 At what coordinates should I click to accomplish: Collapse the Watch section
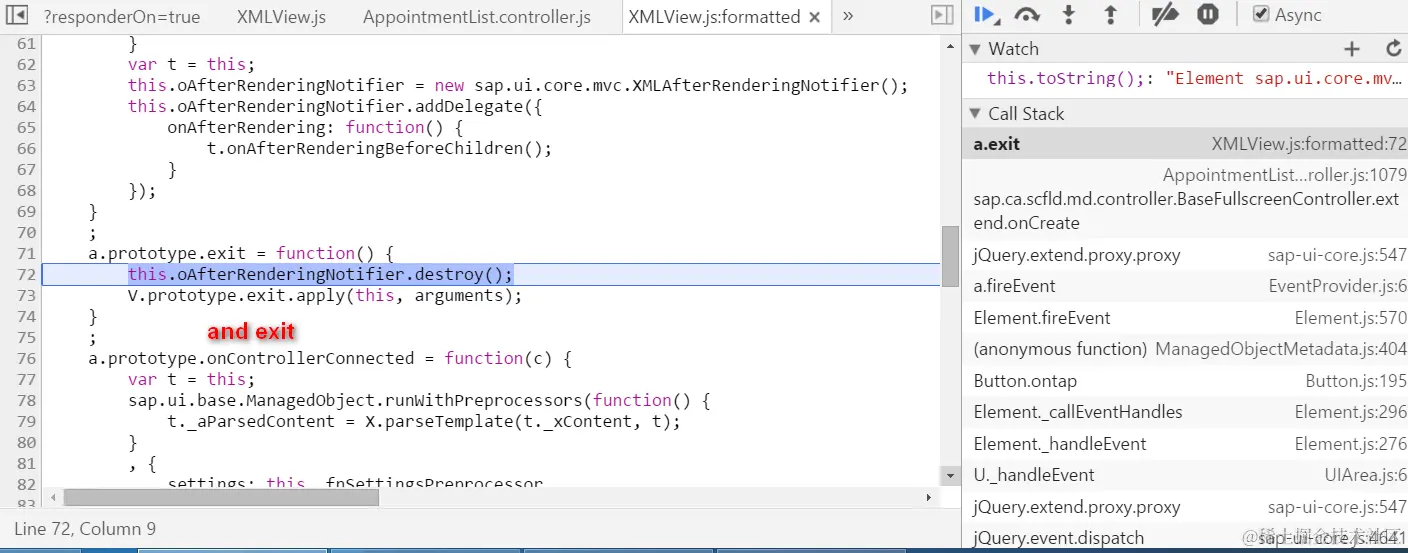point(975,49)
